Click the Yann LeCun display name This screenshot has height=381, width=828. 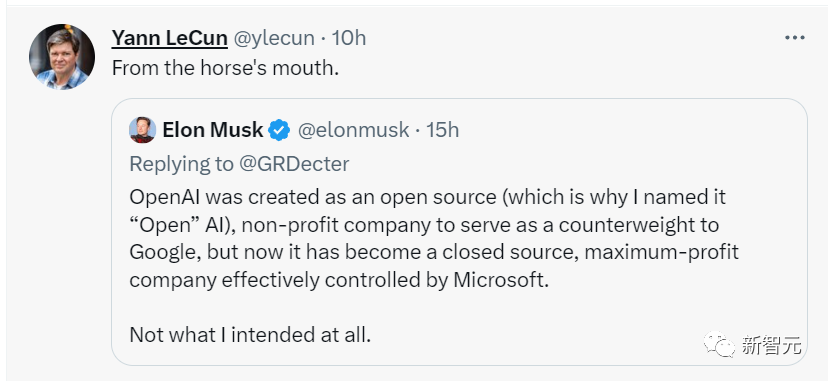(170, 38)
